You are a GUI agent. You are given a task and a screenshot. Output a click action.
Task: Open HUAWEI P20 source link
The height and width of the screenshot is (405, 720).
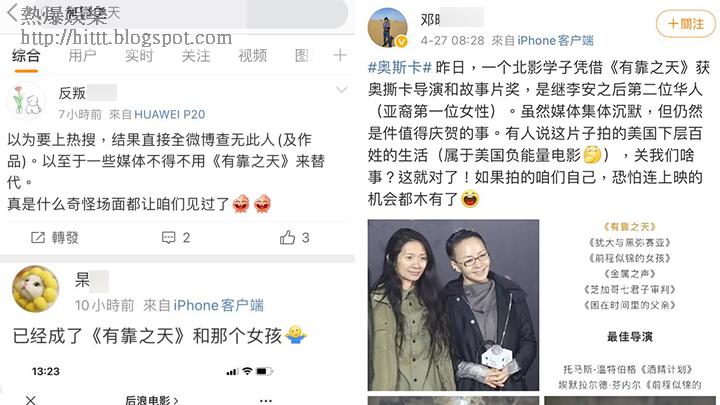pyautogui.click(x=169, y=114)
